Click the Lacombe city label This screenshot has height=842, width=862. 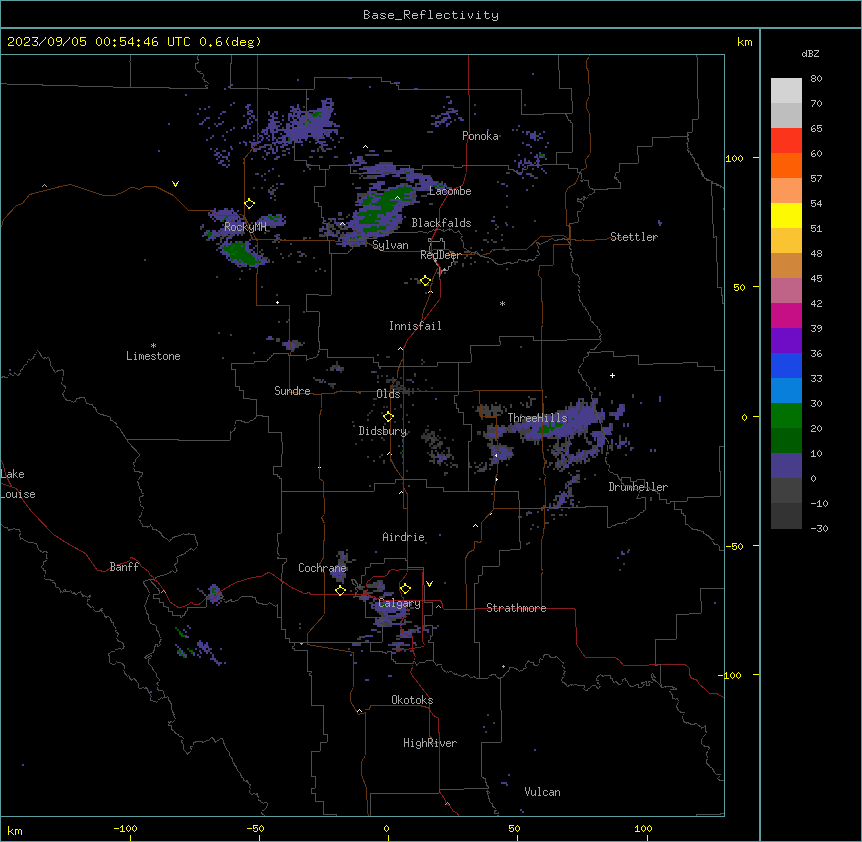click(x=450, y=191)
